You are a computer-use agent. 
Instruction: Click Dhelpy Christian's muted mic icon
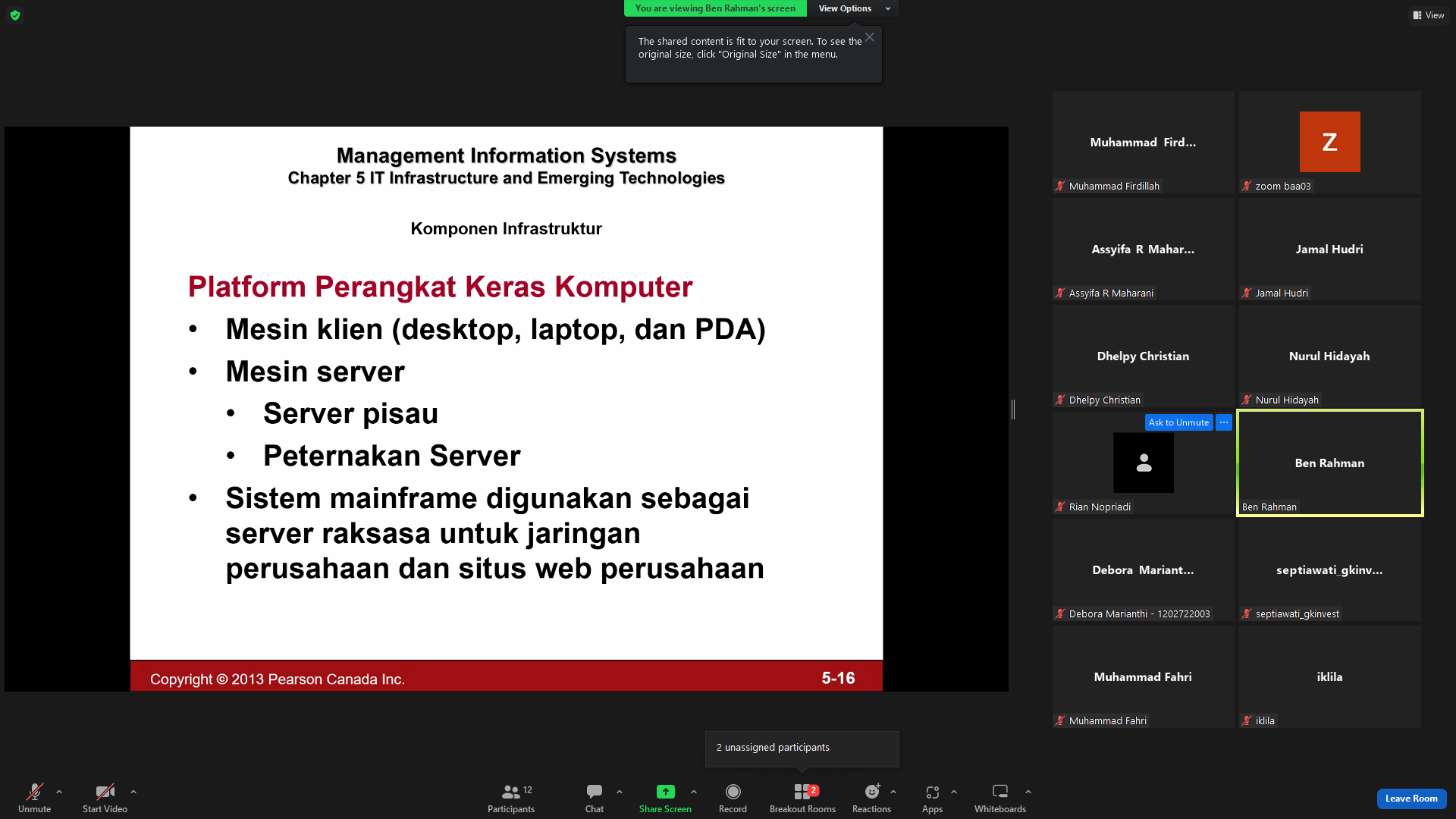(1060, 400)
